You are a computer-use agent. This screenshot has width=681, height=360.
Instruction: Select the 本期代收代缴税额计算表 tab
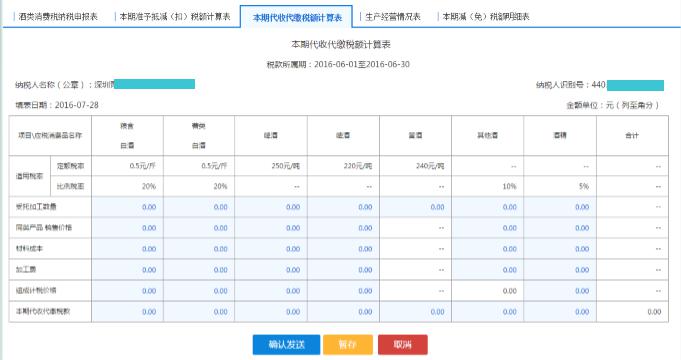[x=297, y=17]
